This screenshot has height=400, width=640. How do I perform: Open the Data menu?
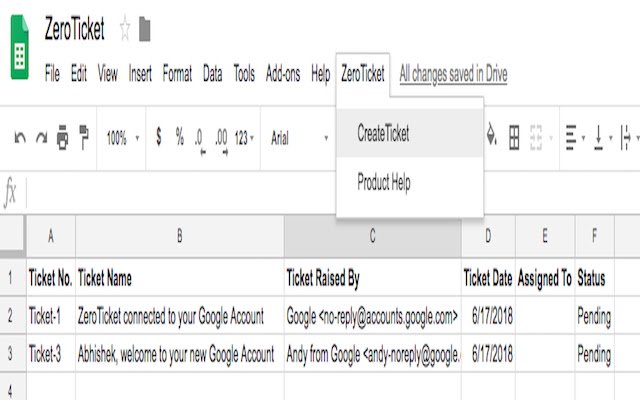(x=213, y=74)
